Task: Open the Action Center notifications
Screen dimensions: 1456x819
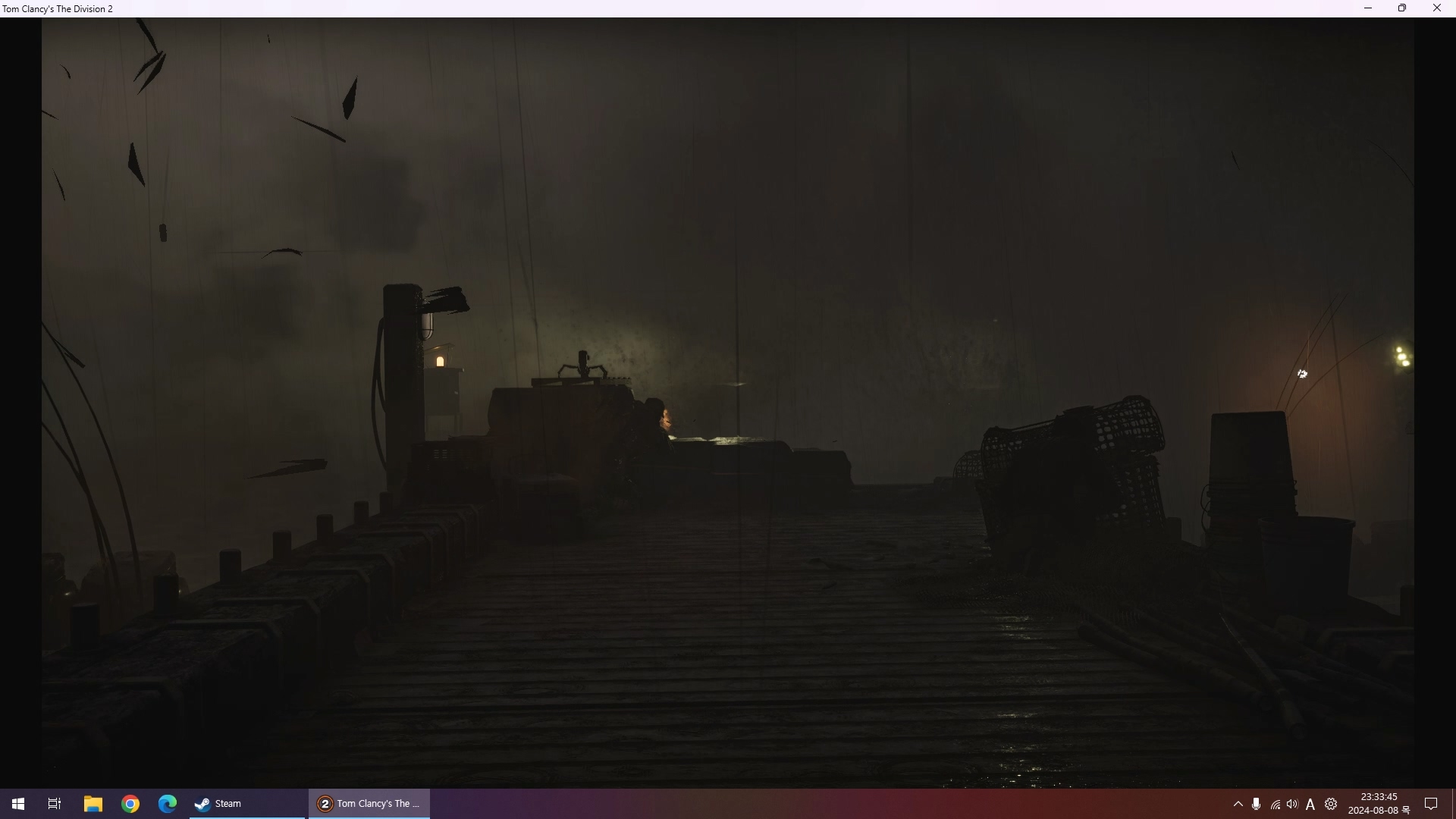Action: click(1431, 804)
